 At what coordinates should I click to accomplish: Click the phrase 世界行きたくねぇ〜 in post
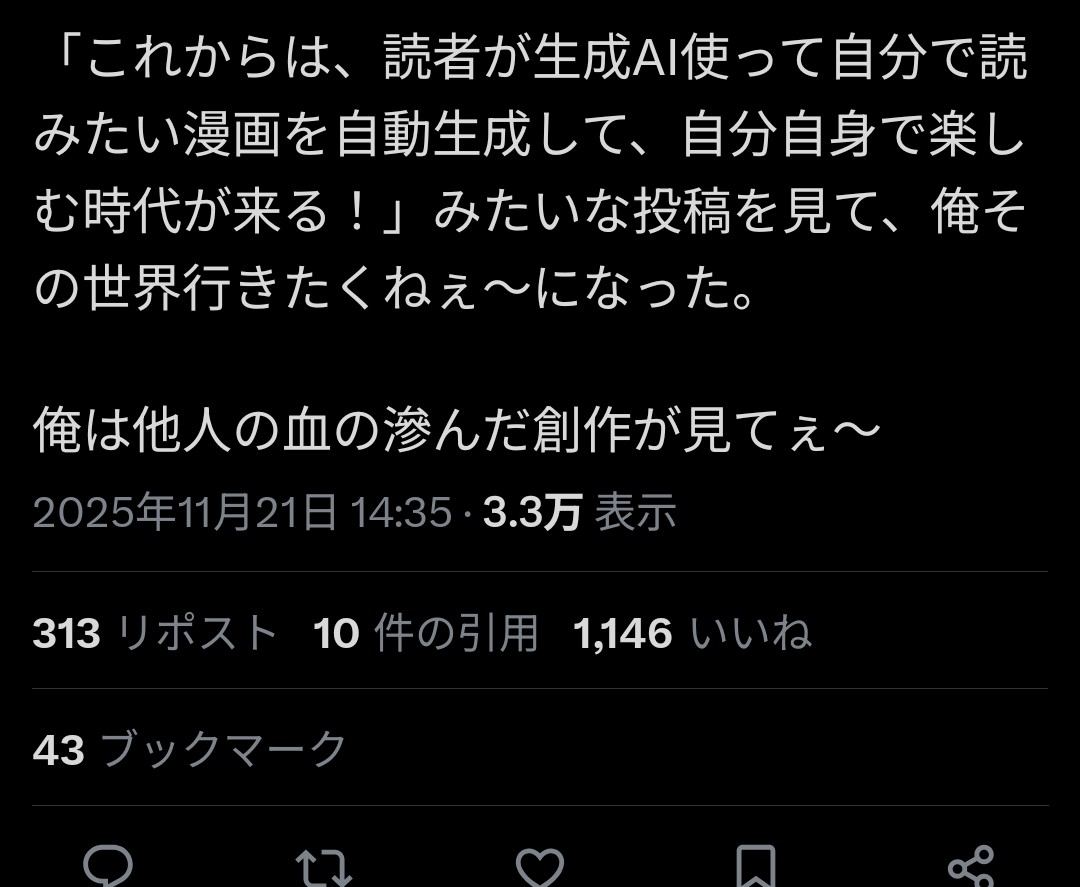309,289
